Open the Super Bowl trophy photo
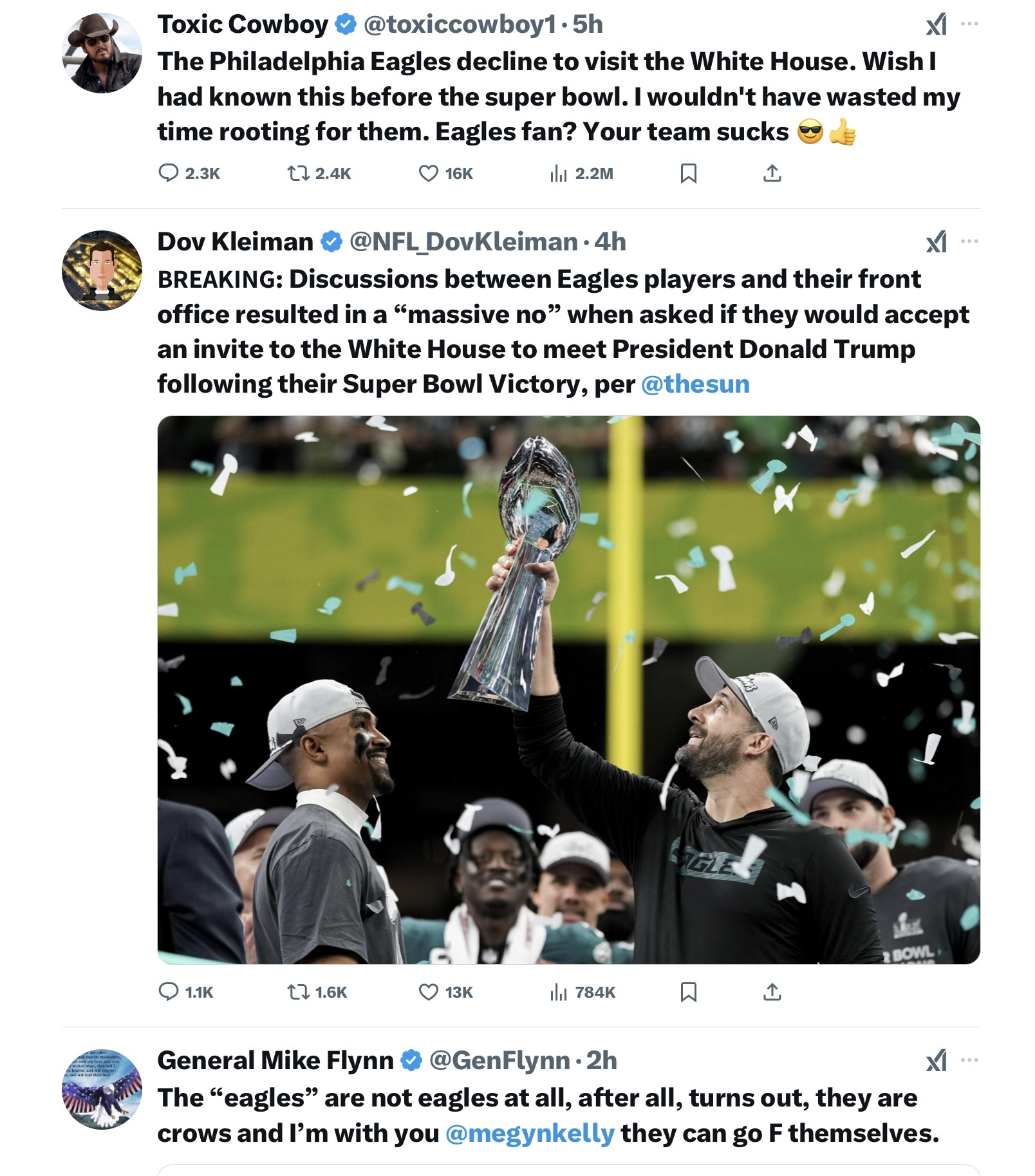This screenshot has width=1035, height=1176. 568,689
